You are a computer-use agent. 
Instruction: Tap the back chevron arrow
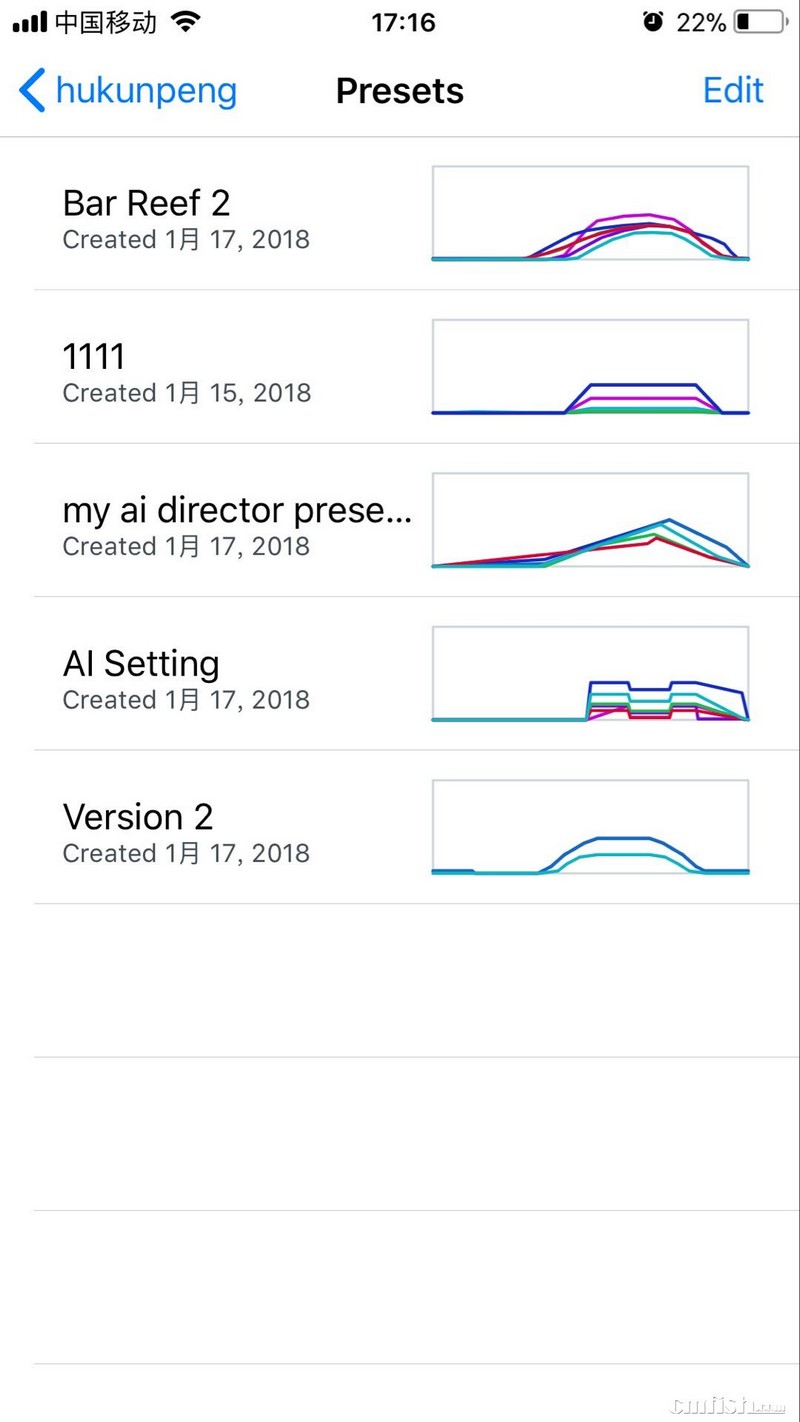[32, 91]
